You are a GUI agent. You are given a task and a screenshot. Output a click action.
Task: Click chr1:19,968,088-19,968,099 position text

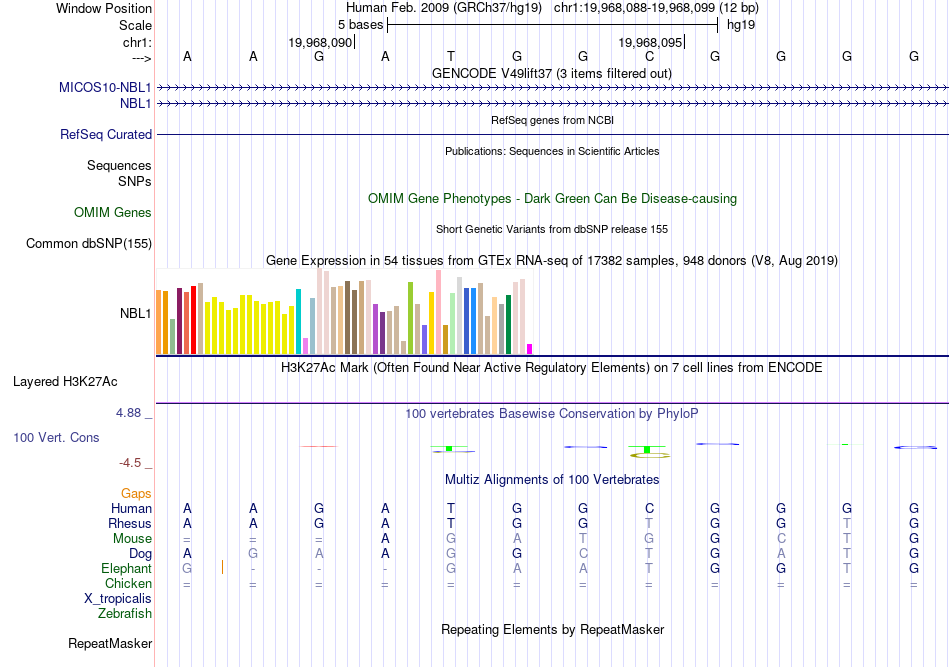[x=656, y=8]
